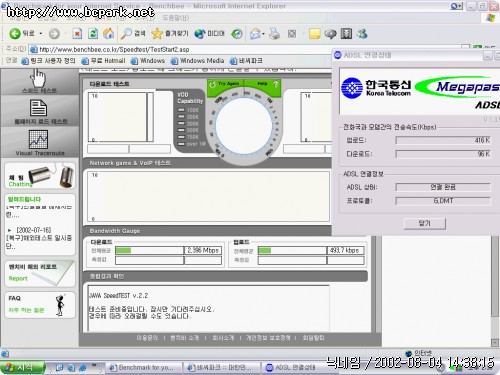Image resolution: width=500 pixels, height=375 pixels.
Task: Stop page loading with the red X icon
Action: click(x=77, y=34)
